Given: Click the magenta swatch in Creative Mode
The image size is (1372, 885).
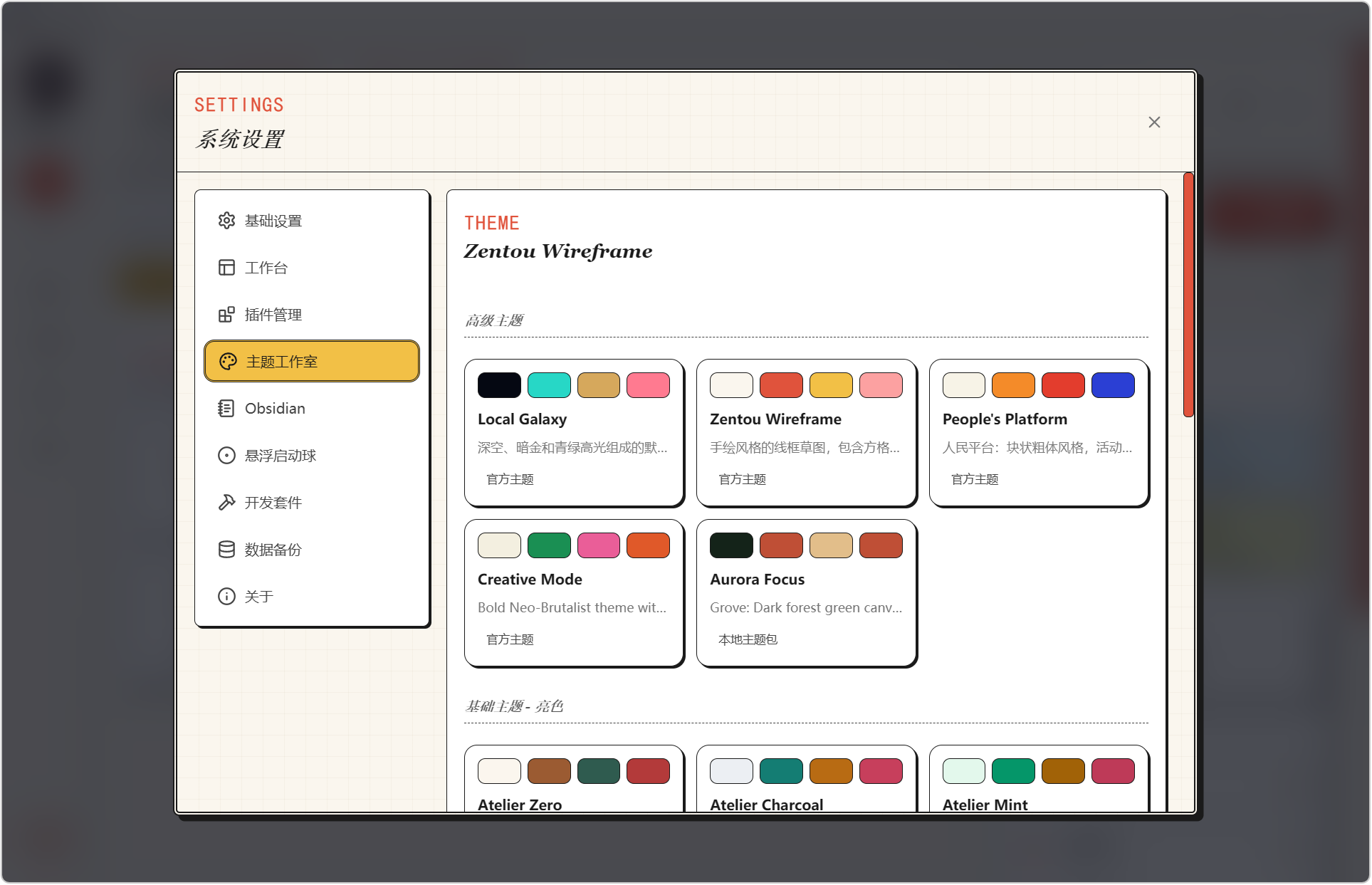Looking at the screenshot, I should pyautogui.click(x=599, y=545).
